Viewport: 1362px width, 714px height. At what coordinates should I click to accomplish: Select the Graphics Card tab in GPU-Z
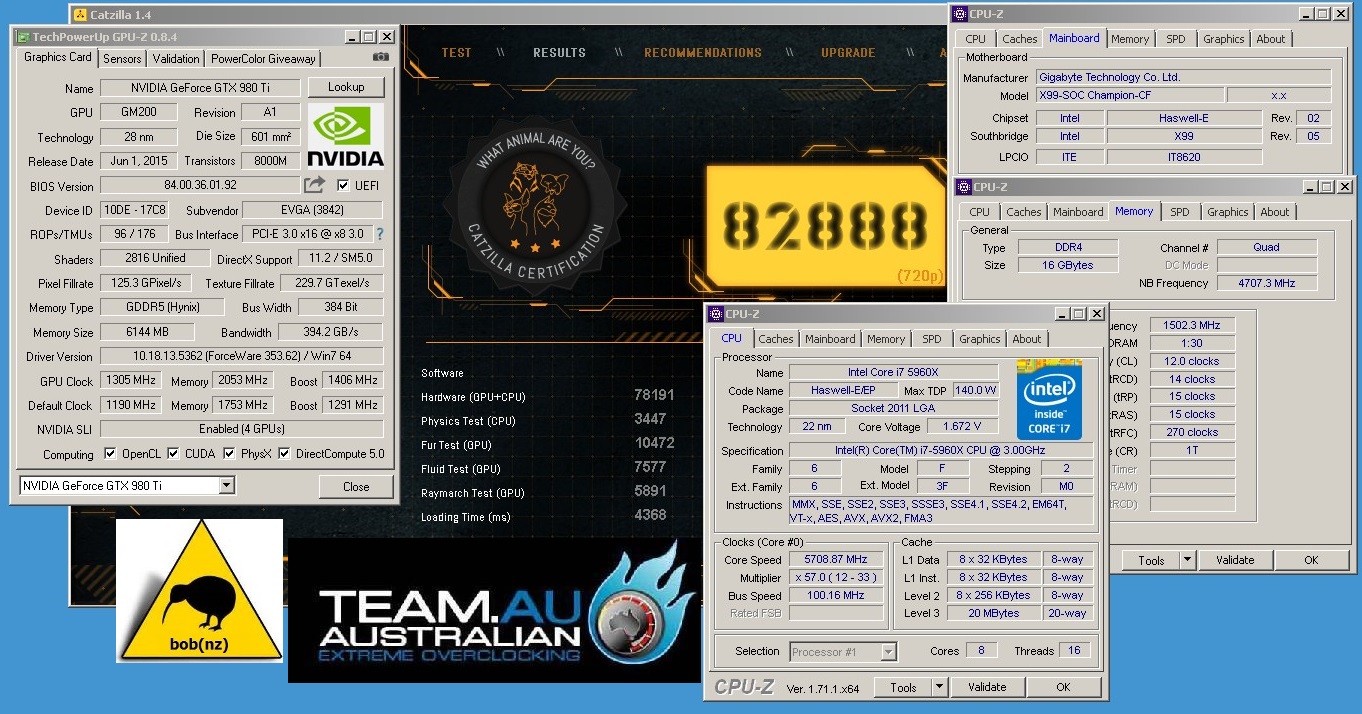[x=58, y=57]
